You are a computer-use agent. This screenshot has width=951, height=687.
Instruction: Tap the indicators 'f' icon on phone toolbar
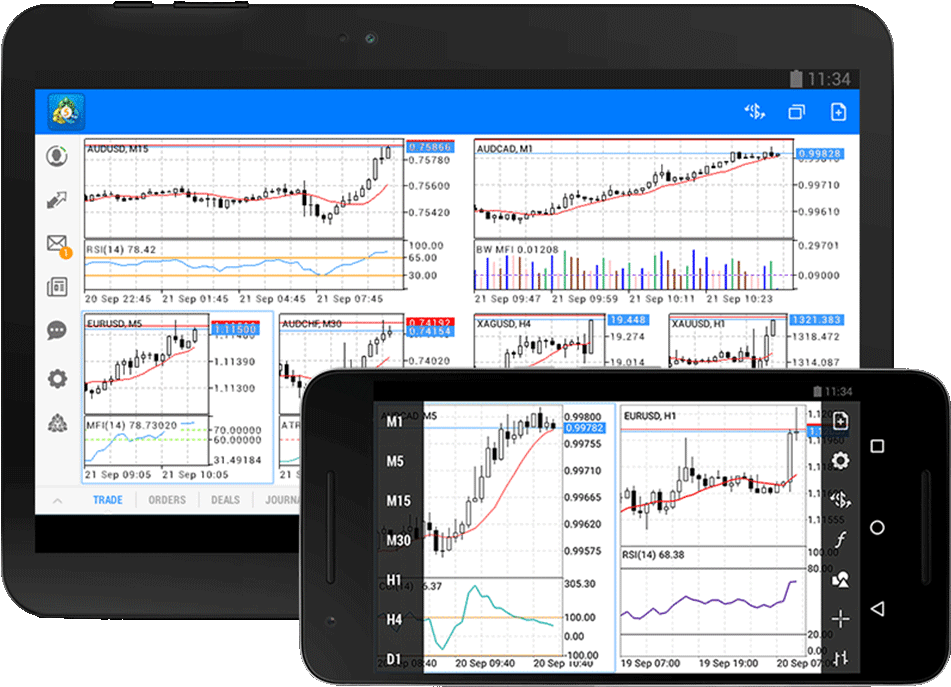(841, 540)
